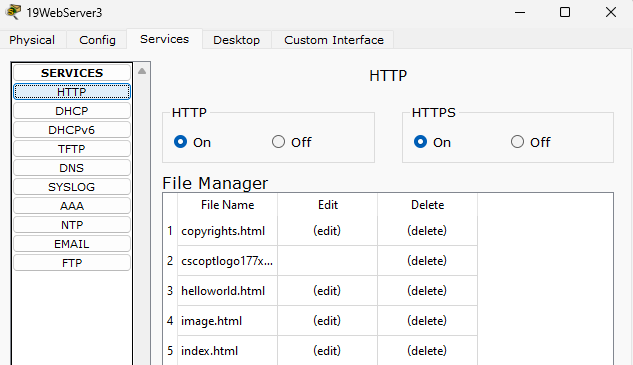Edit the index.html file
Screen dimensions: 633x365
pos(327,350)
